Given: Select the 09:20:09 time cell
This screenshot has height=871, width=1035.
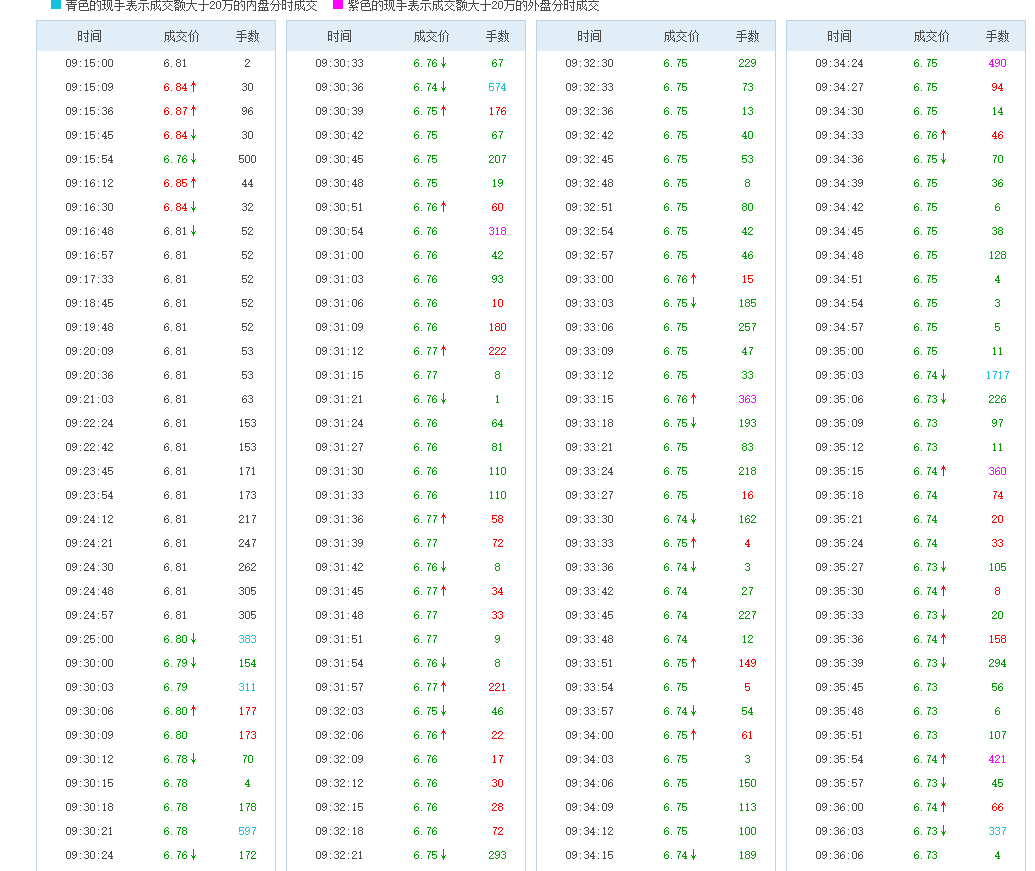Looking at the screenshot, I should point(89,351).
